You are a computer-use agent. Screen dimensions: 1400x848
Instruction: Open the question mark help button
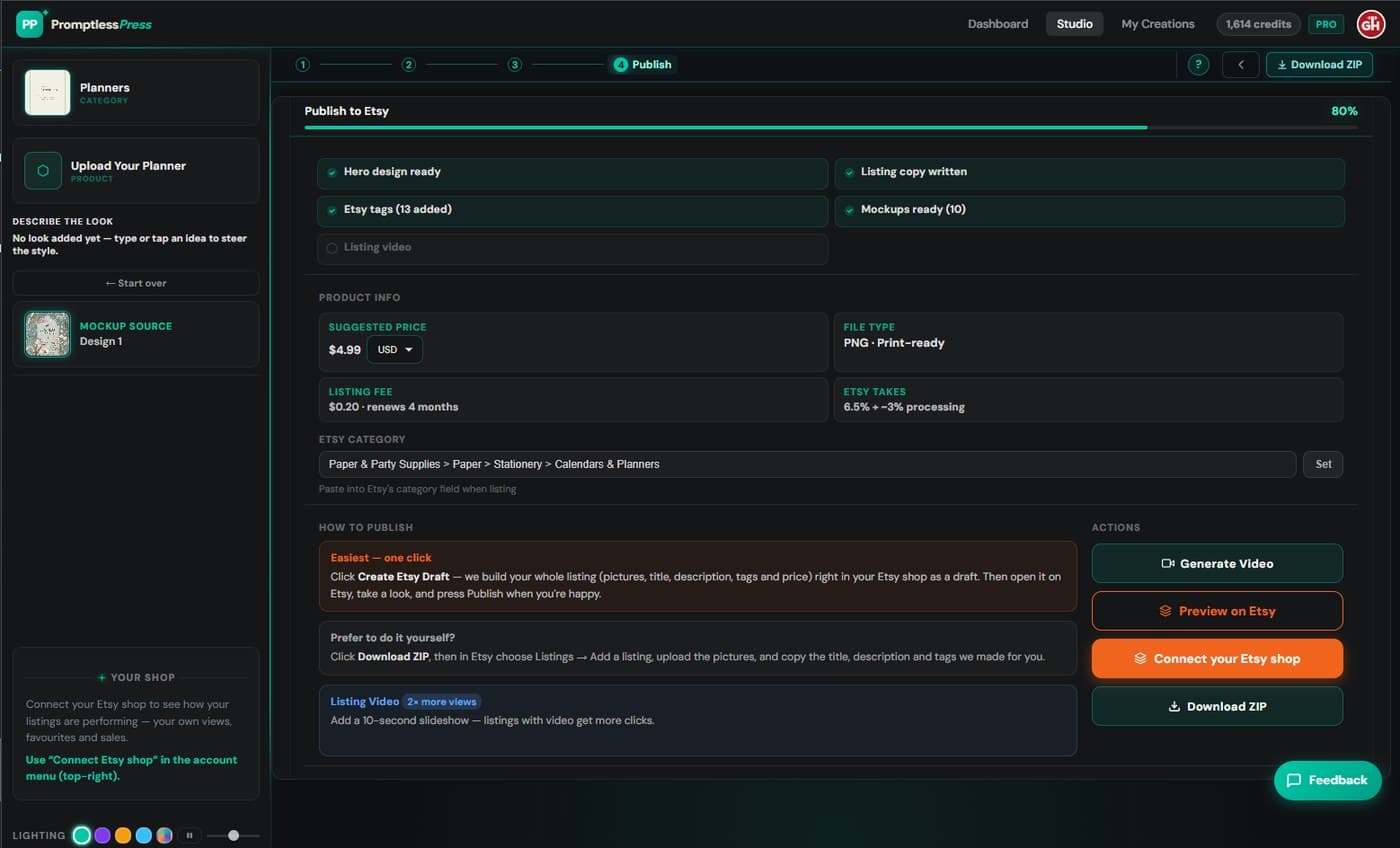(x=1198, y=65)
